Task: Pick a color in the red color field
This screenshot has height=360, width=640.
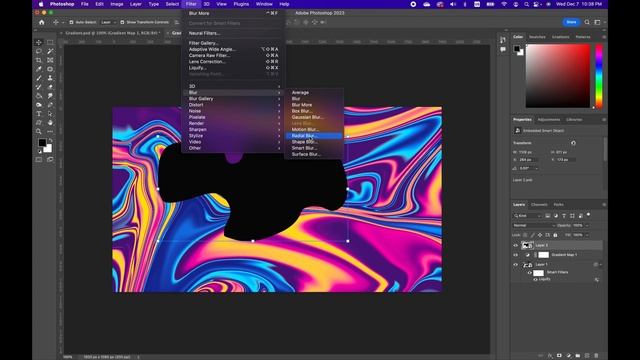Action: coord(558,76)
